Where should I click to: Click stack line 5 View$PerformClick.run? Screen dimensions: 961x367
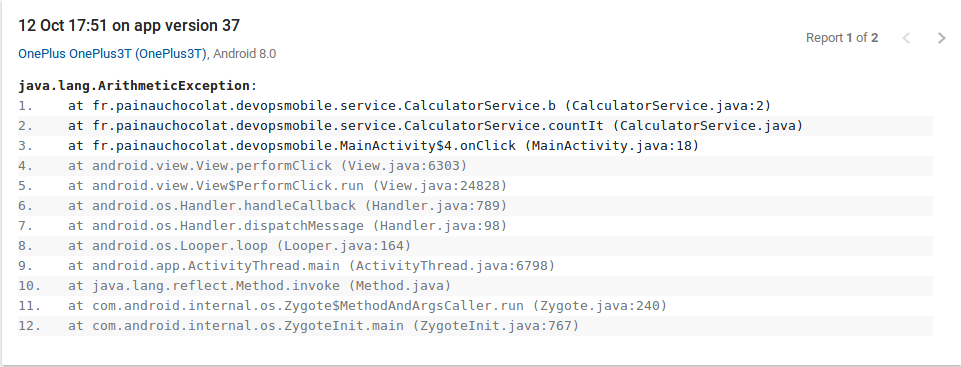pos(476,186)
